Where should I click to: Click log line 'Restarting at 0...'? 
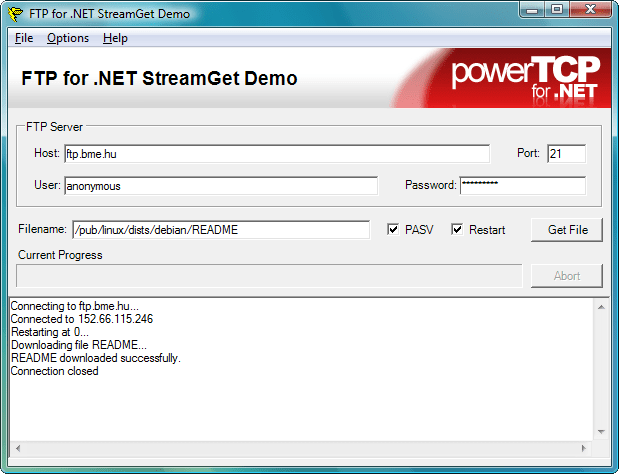[x=50, y=332]
